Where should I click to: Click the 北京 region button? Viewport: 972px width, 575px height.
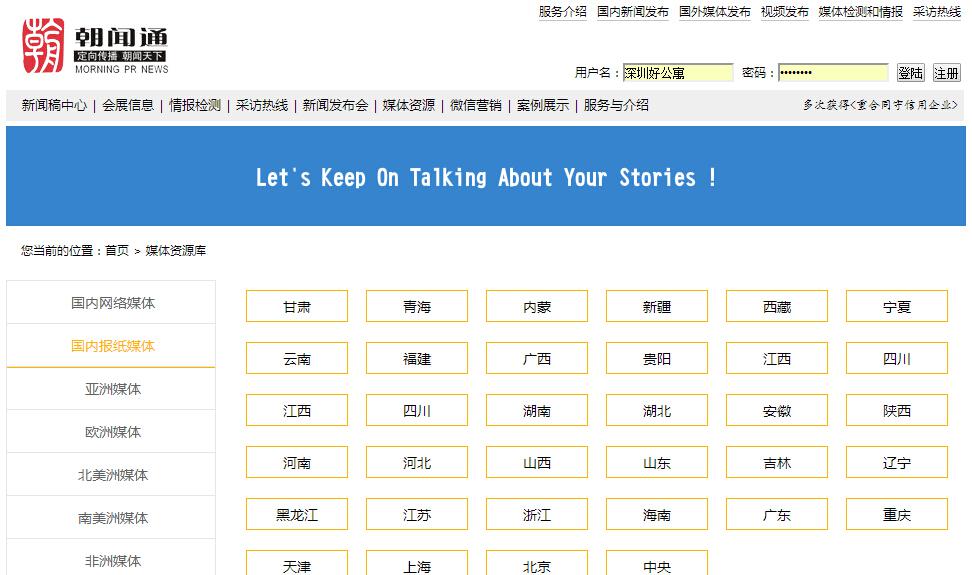tap(537, 565)
